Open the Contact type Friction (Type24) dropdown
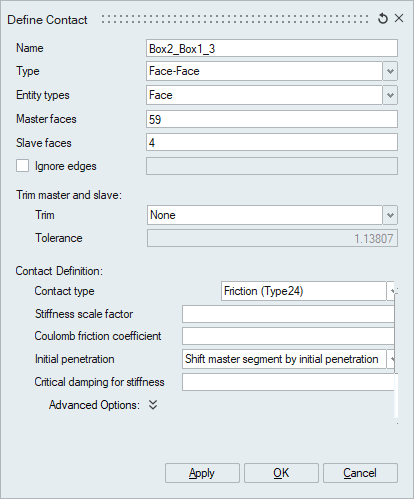The height and width of the screenshot is (499, 414). coord(391,291)
